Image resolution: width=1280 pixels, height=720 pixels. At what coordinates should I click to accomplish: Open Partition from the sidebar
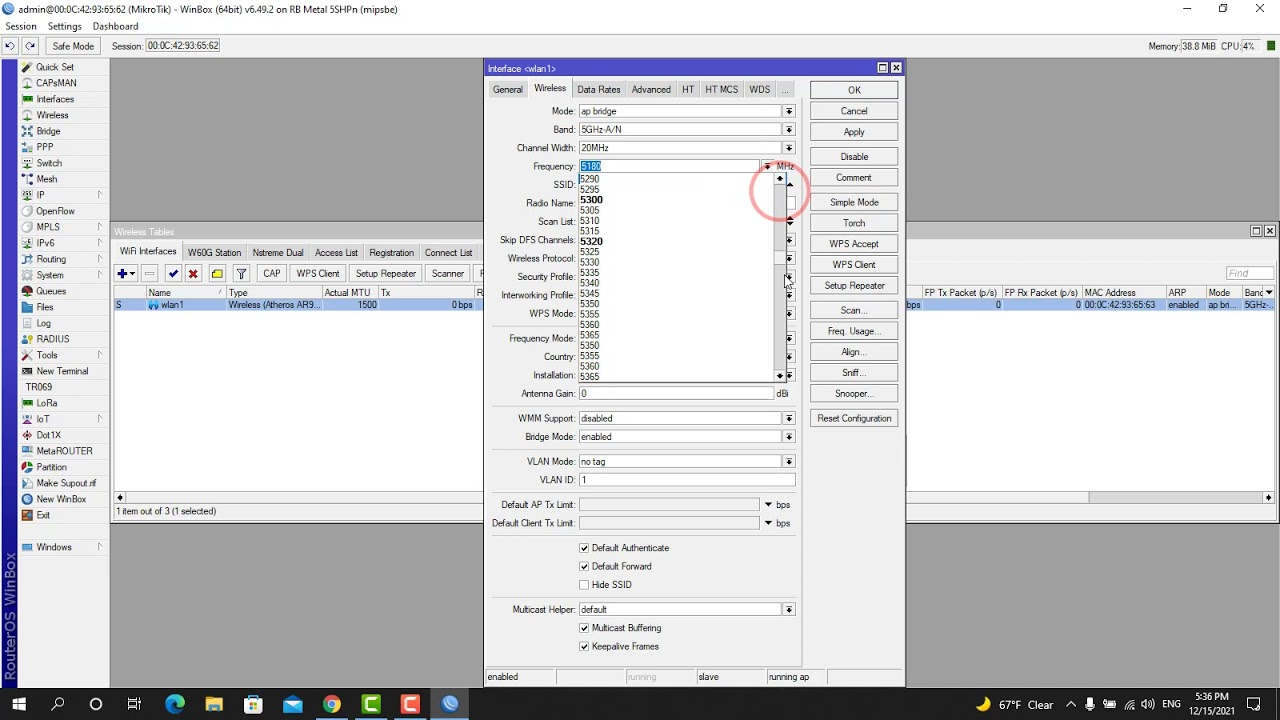(x=51, y=467)
